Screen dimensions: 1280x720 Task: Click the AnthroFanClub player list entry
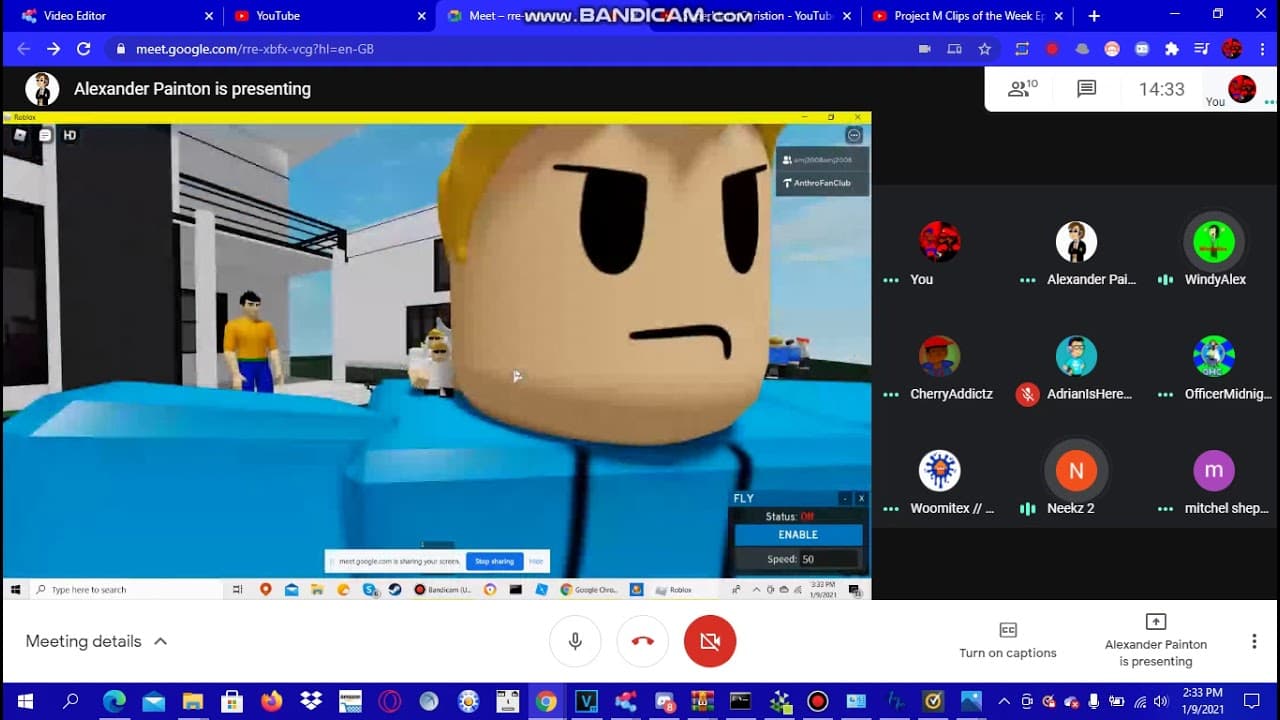coord(821,183)
